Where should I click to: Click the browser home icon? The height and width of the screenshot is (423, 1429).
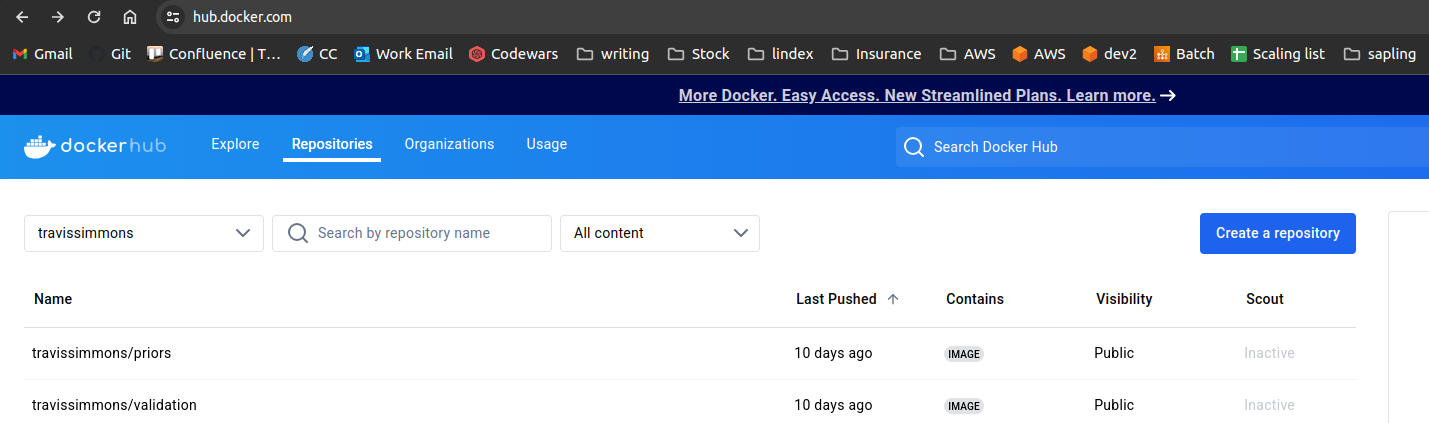pyautogui.click(x=130, y=17)
